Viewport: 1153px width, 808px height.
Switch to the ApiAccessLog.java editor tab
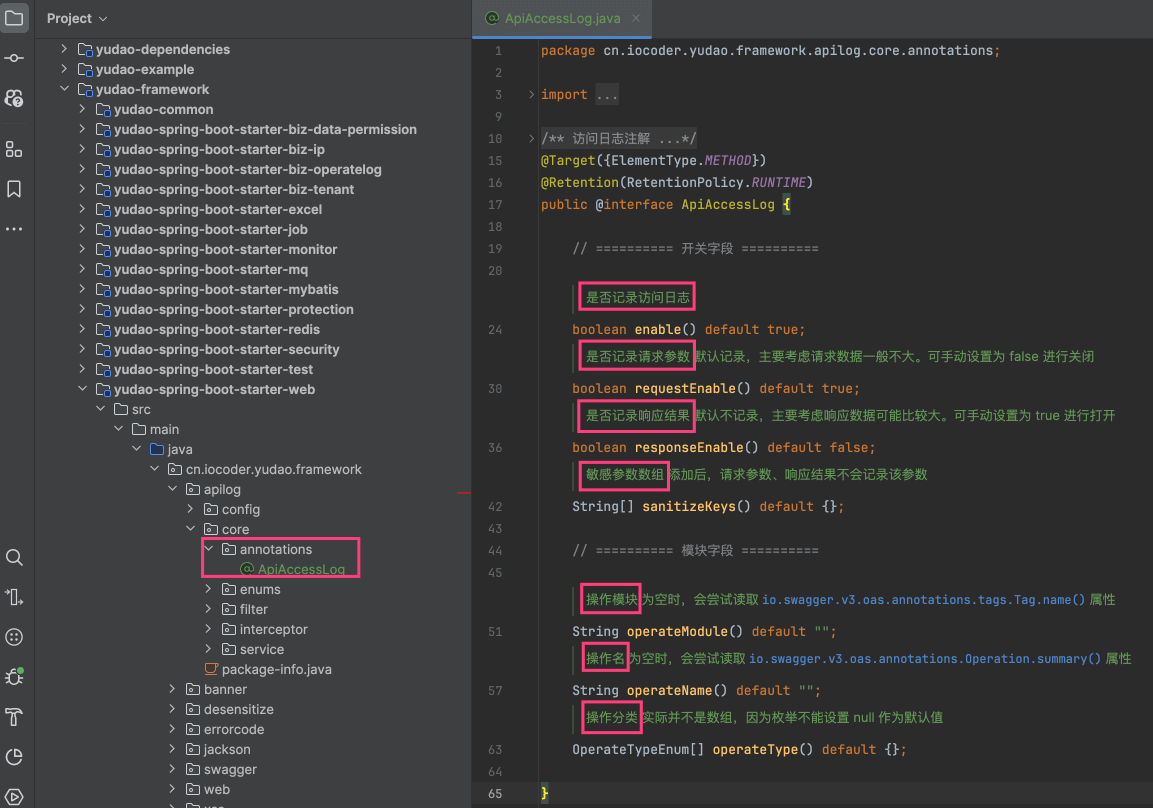coord(562,18)
